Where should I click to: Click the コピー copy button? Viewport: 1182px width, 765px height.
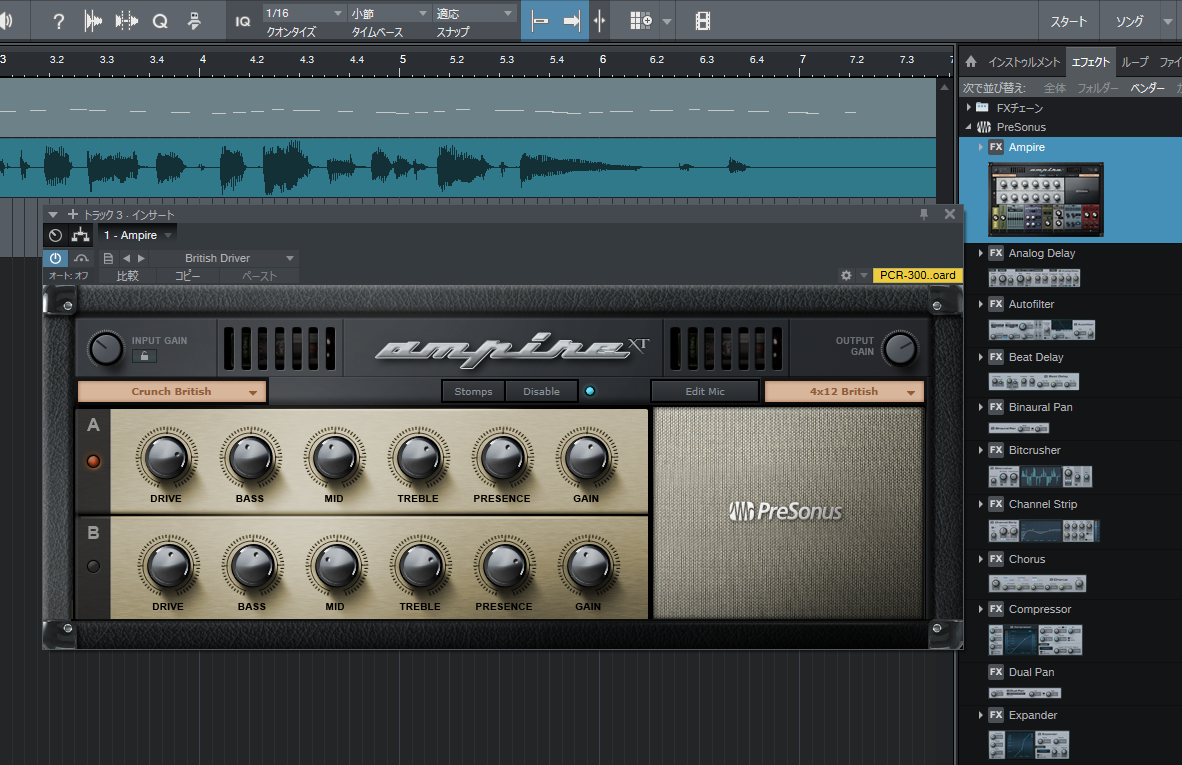(x=188, y=276)
